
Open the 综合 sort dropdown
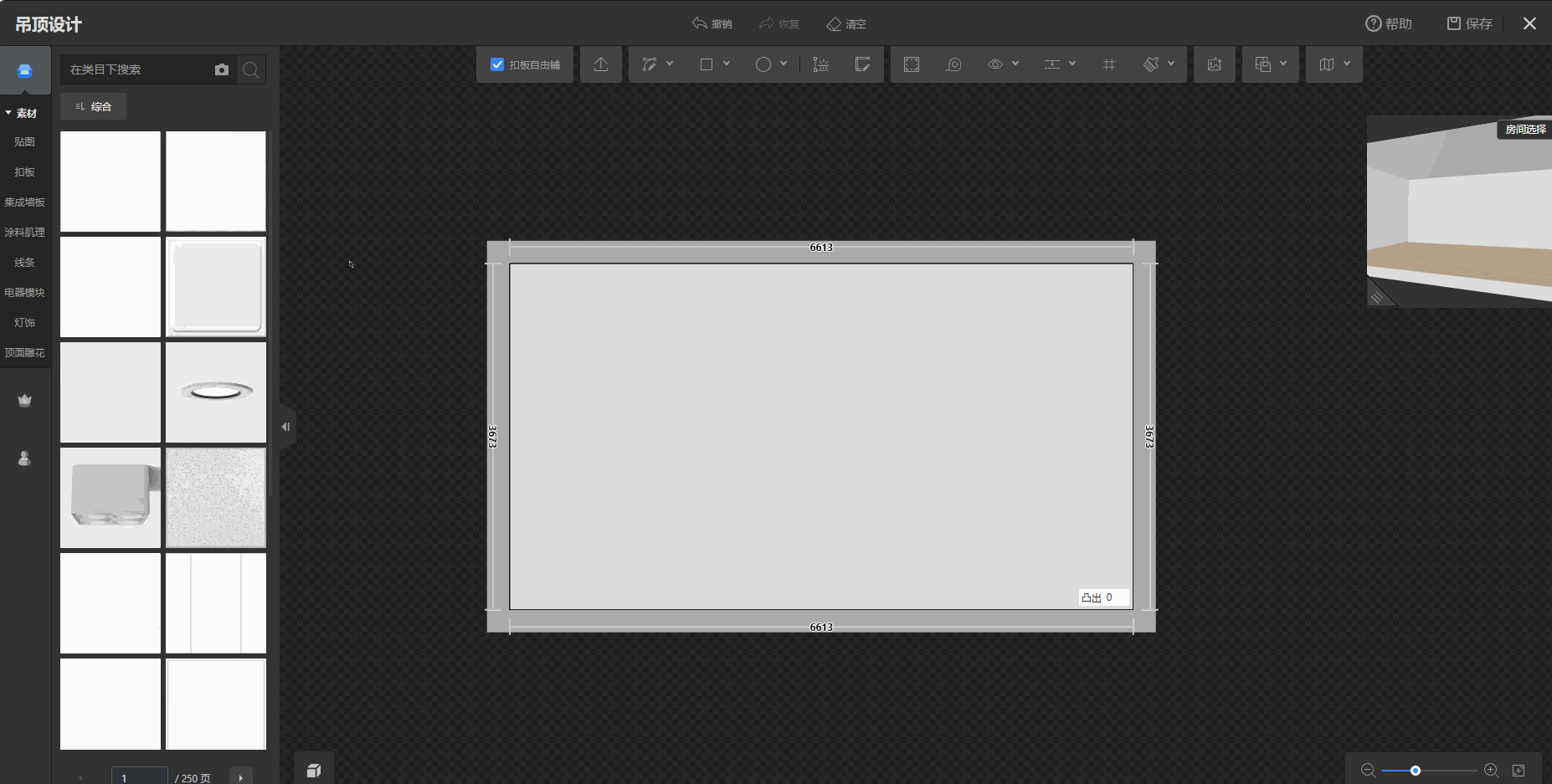93,106
